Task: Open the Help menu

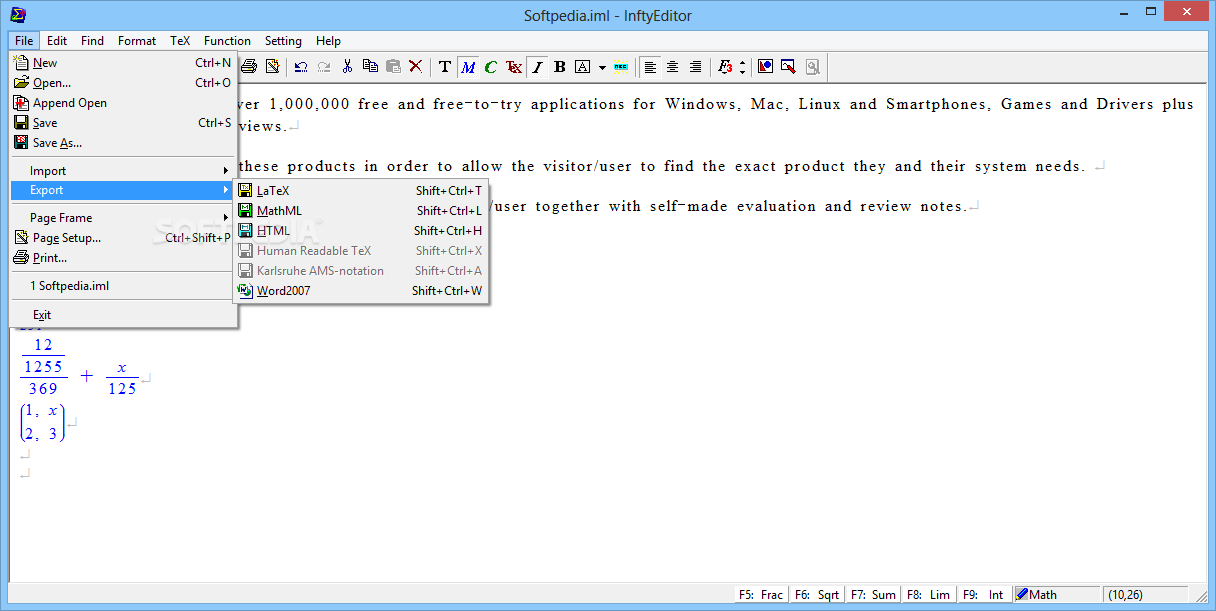Action: point(328,41)
